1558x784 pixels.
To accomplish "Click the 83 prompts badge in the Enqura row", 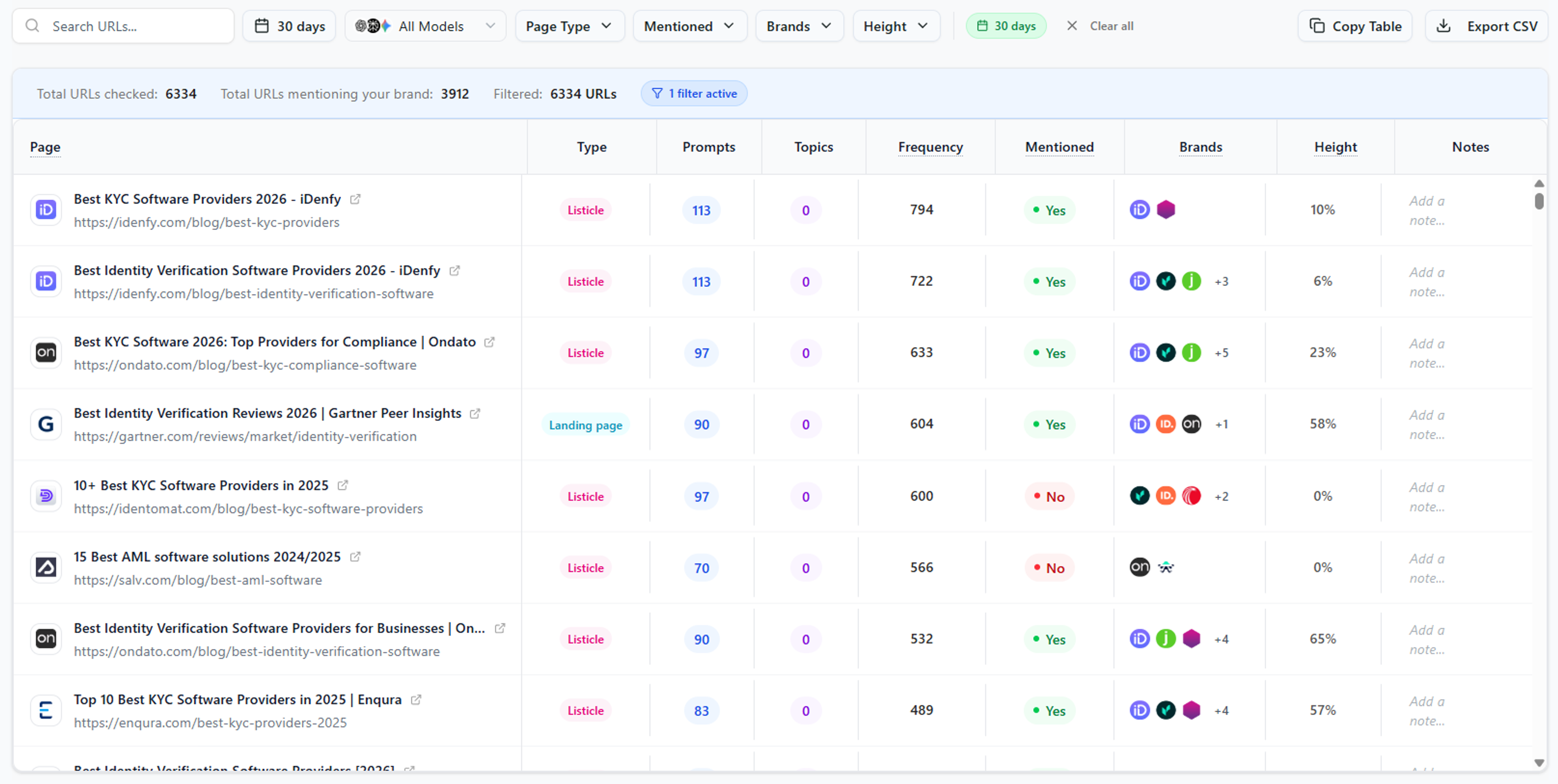I will (x=701, y=710).
